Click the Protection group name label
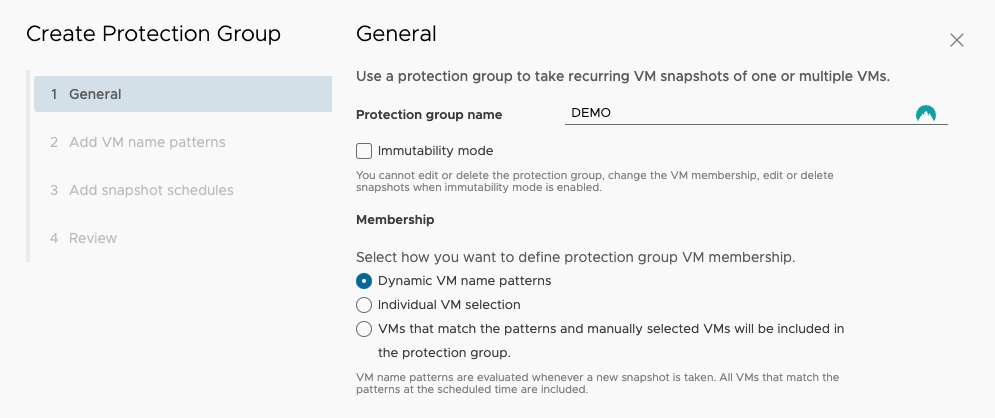The height and width of the screenshot is (418, 995). pos(429,115)
